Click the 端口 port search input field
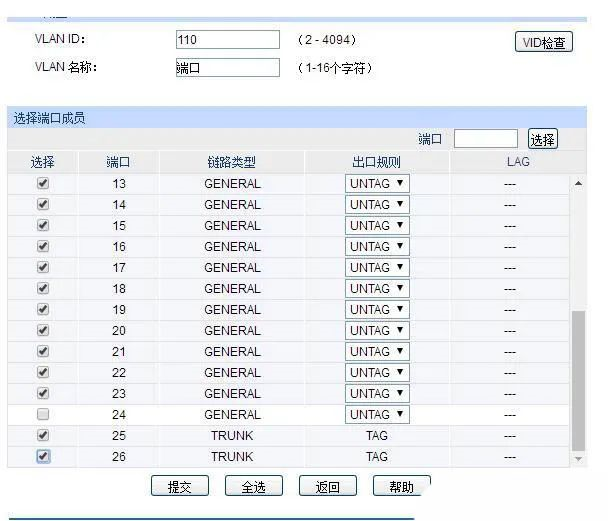 click(485, 139)
